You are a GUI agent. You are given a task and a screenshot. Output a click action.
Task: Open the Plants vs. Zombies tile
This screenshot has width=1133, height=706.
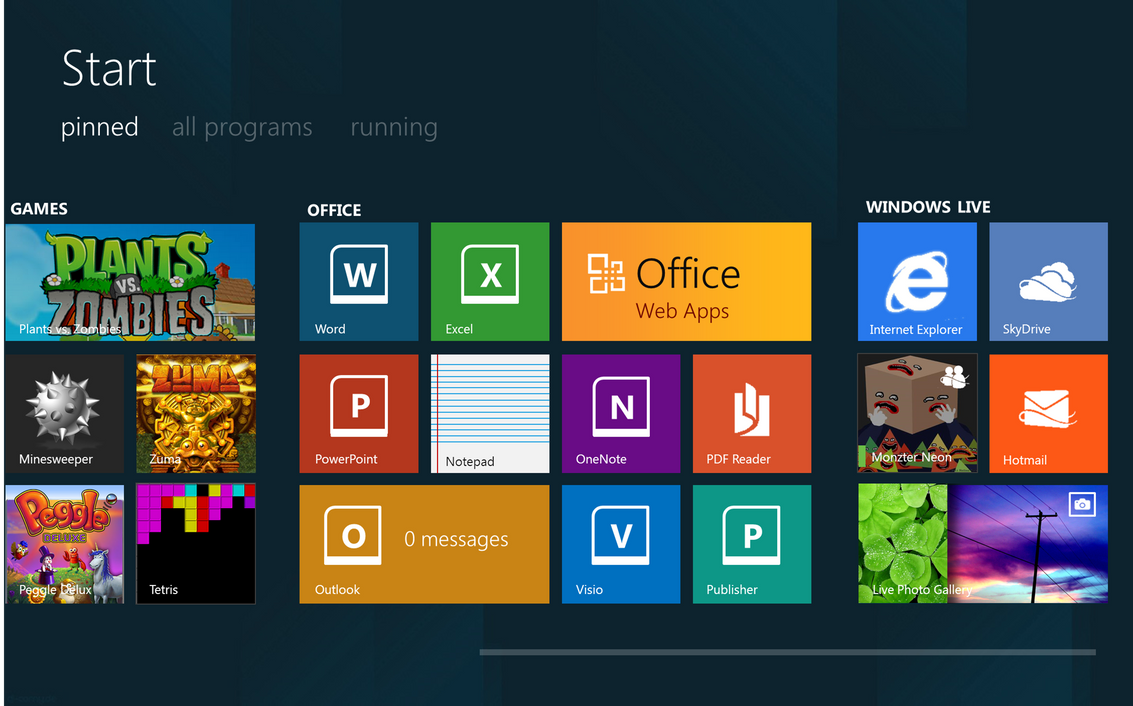point(130,282)
